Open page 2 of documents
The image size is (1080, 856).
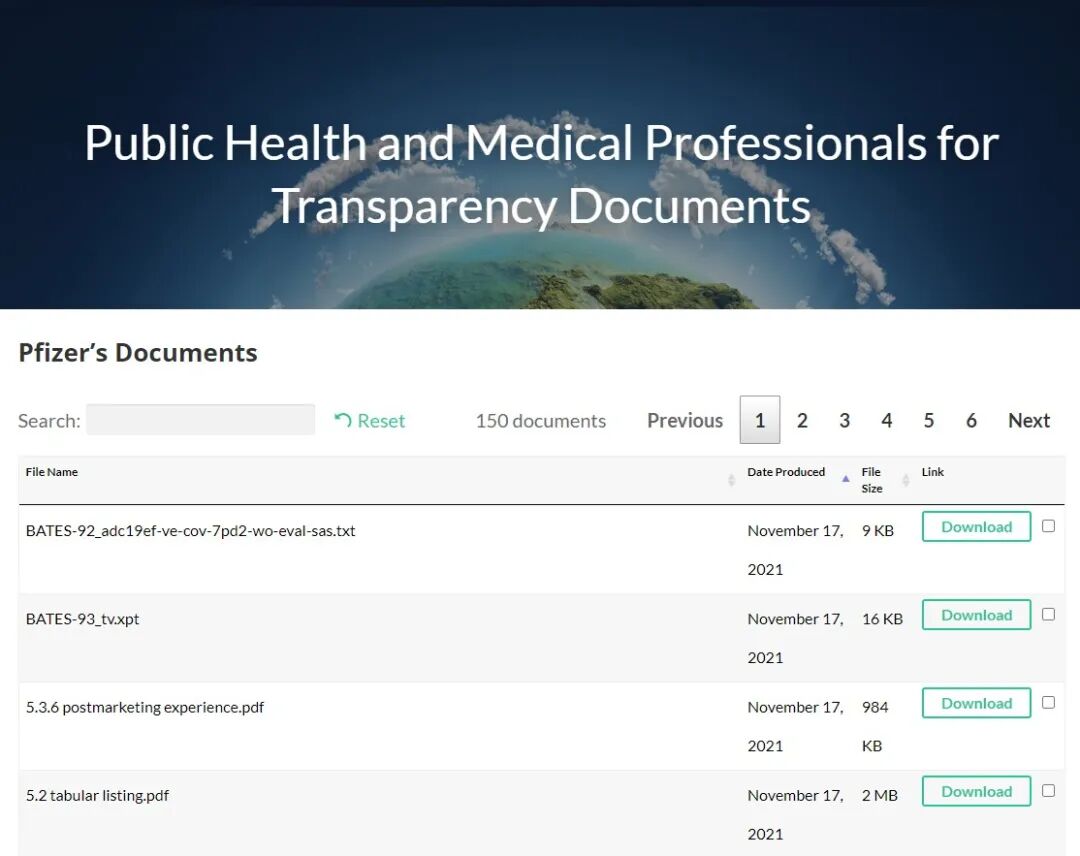(802, 420)
